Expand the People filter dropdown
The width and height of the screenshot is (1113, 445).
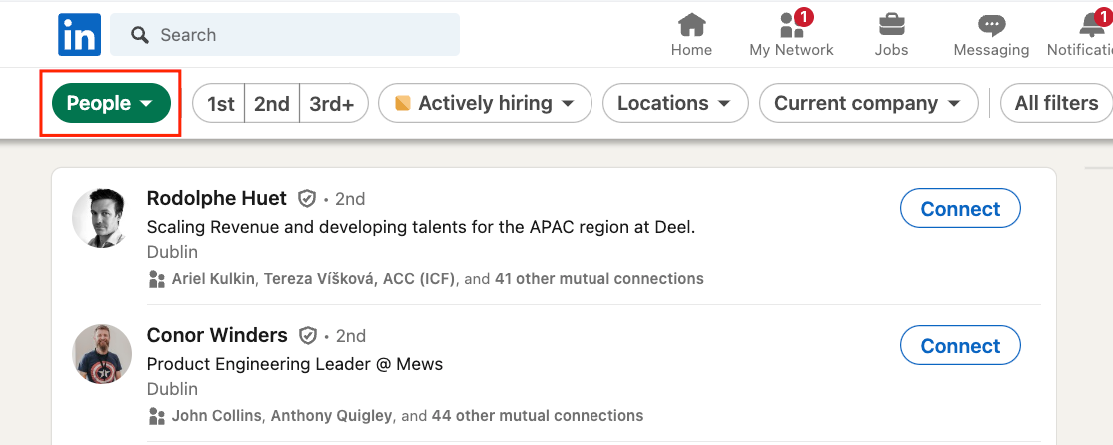coord(110,103)
